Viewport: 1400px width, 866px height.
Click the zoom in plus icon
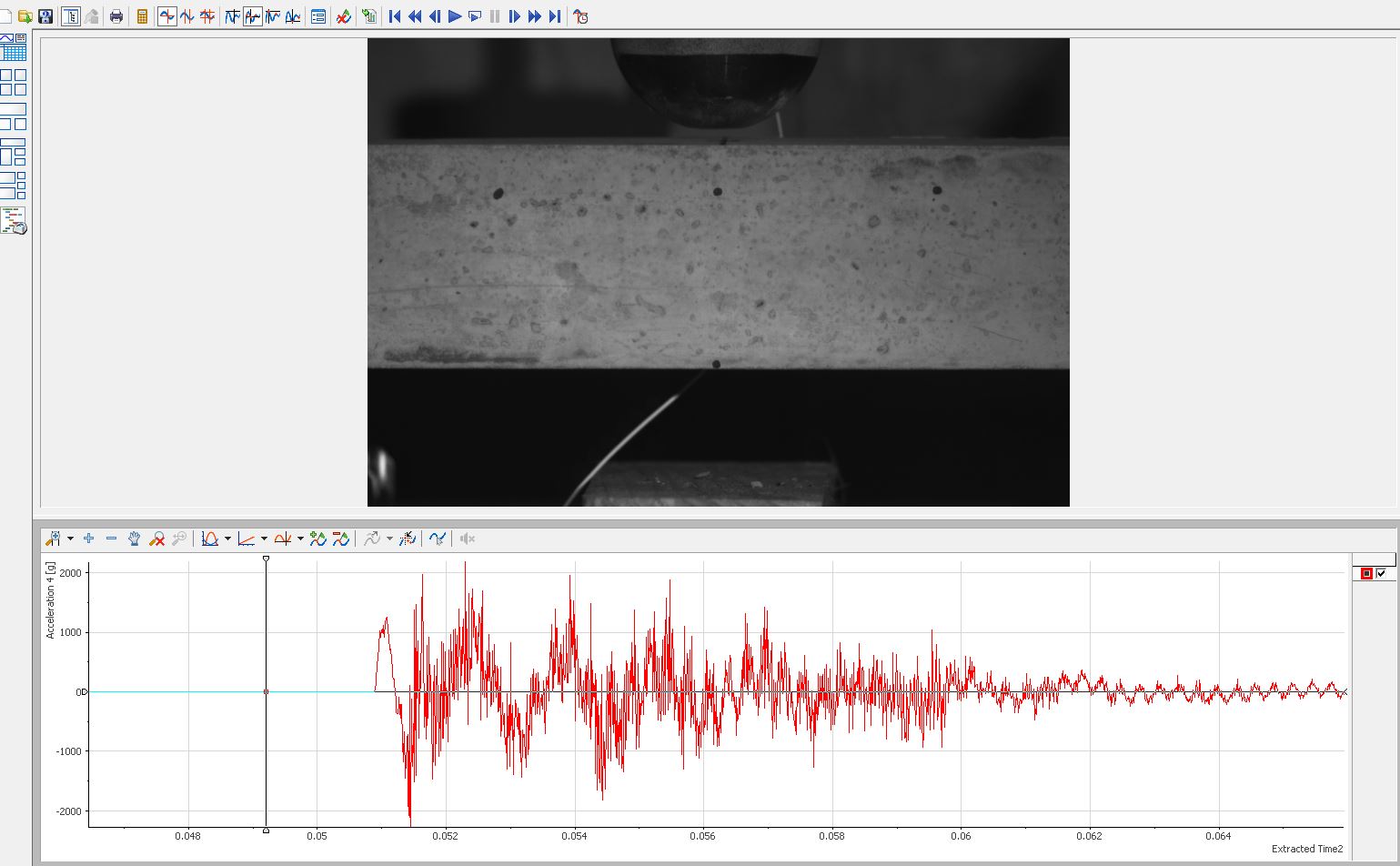88,539
